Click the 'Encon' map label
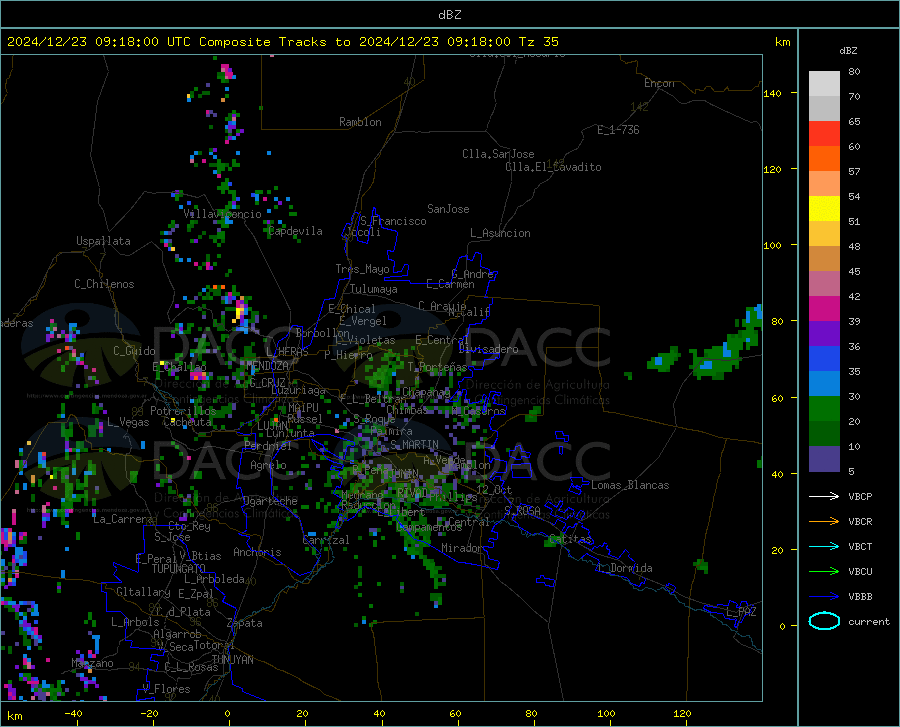 (659, 83)
